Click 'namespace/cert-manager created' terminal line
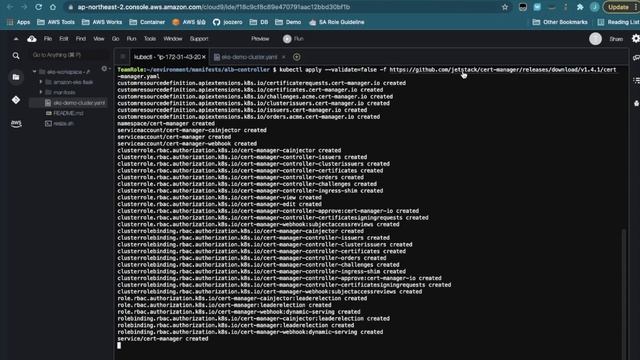This screenshot has width=640, height=360. point(166,123)
